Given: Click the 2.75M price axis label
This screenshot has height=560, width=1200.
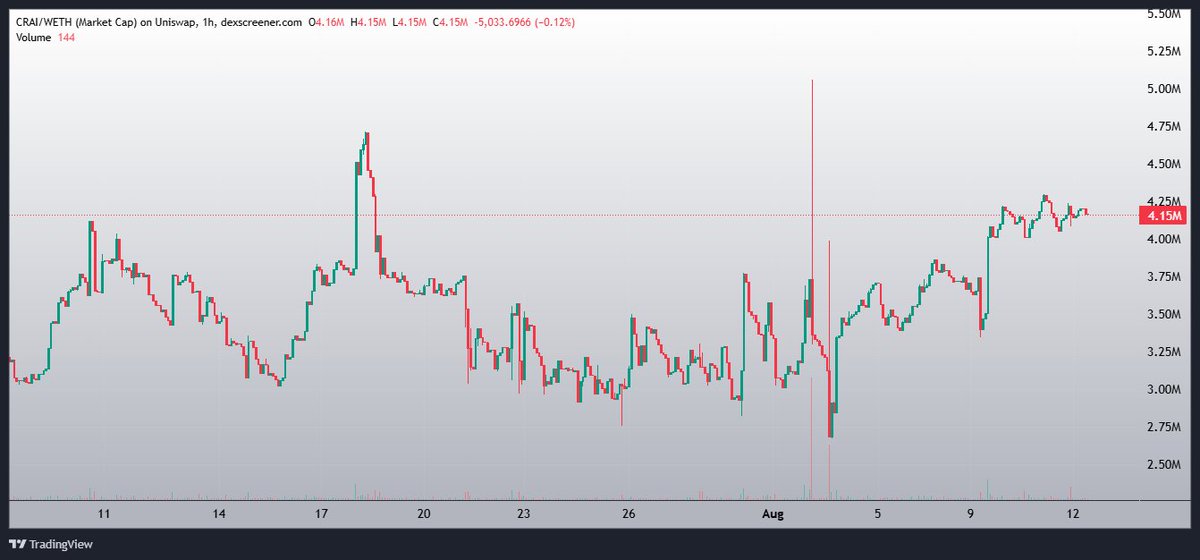Looking at the screenshot, I should pyautogui.click(x=1163, y=427).
